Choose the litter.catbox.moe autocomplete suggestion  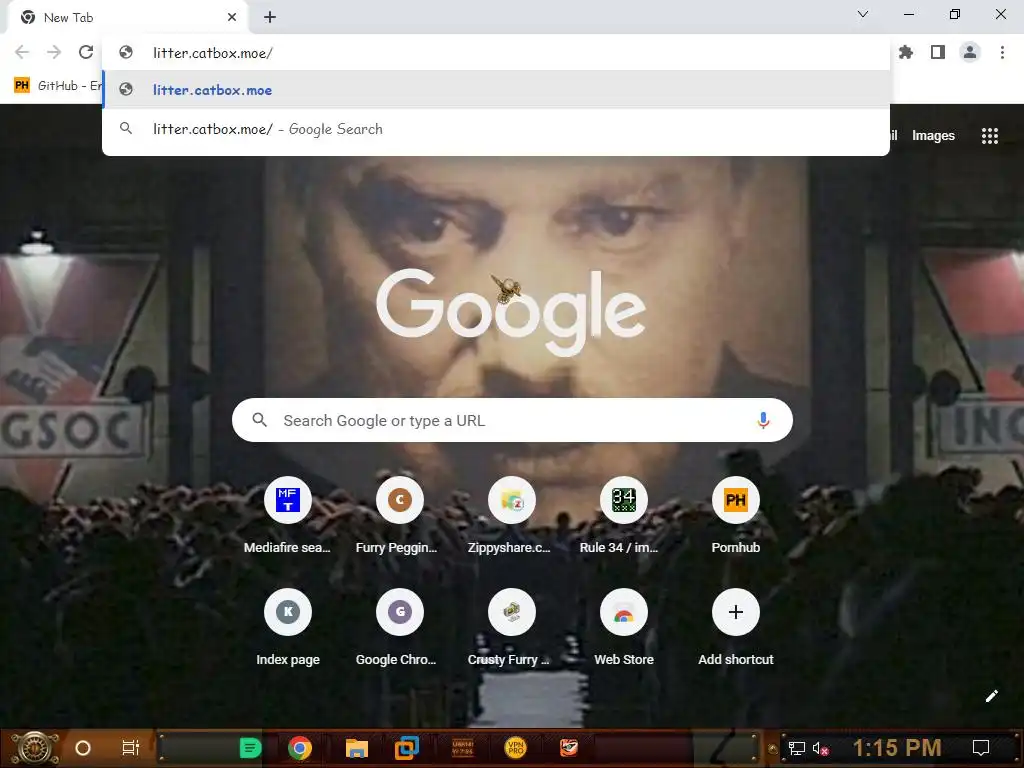coord(496,90)
